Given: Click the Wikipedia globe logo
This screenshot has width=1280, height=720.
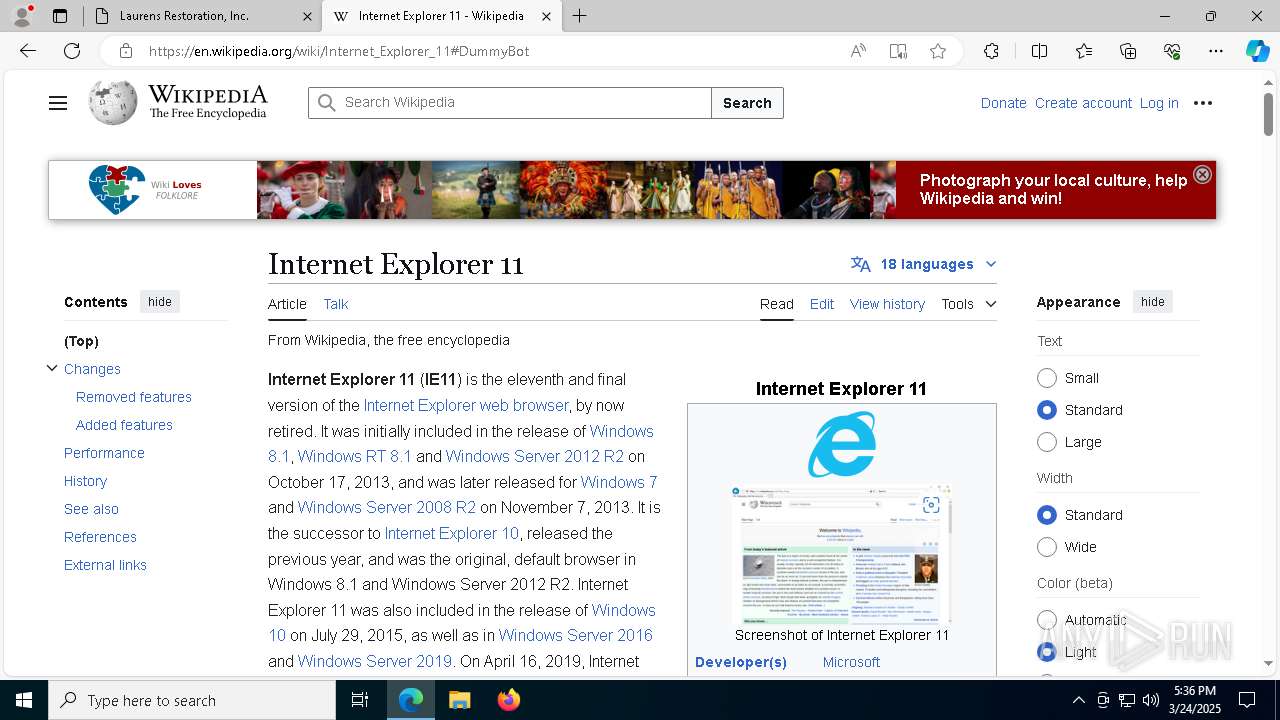Looking at the screenshot, I should (113, 102).
